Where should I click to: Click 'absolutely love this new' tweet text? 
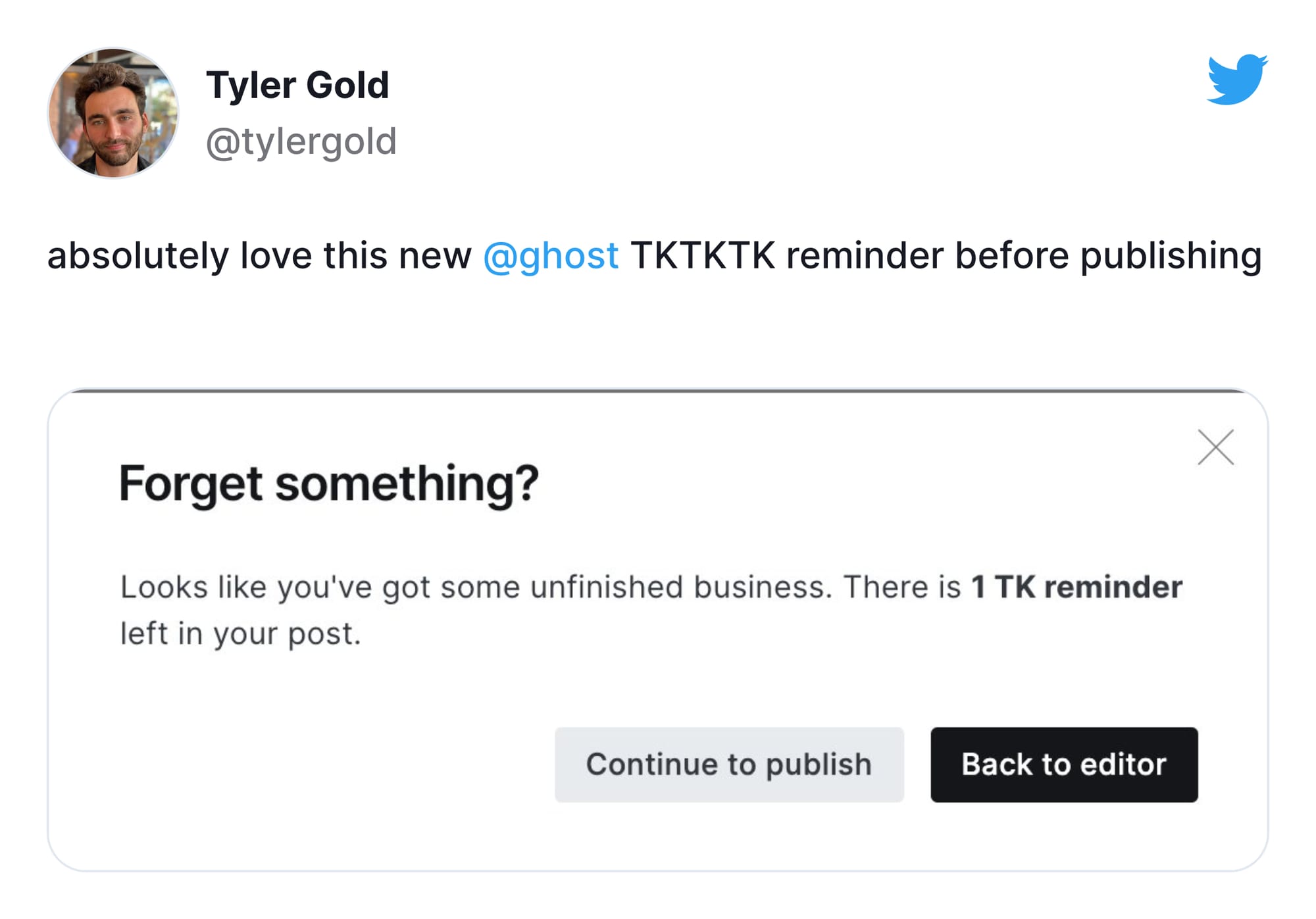259,256
